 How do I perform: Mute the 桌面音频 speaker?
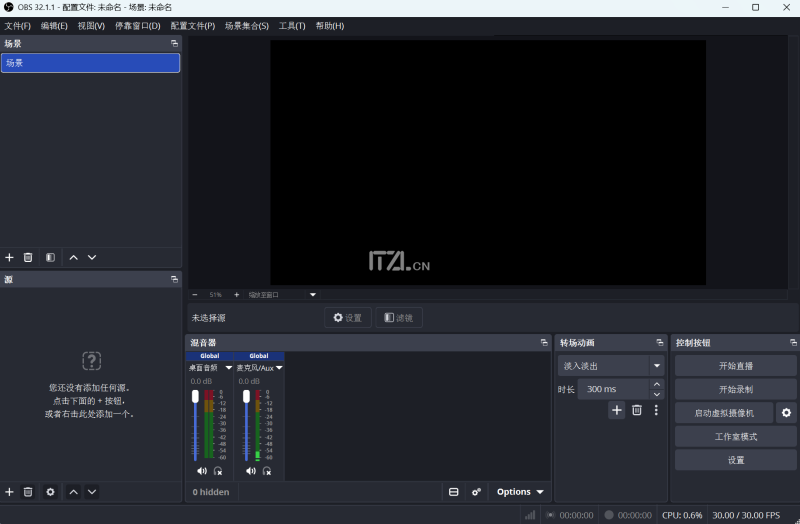(202, 471)
